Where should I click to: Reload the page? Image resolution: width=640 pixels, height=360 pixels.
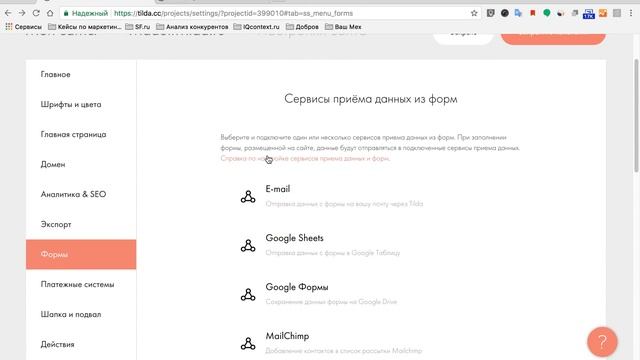tap(36, 13)
